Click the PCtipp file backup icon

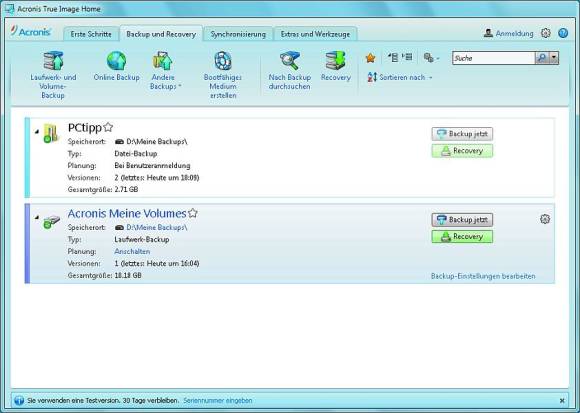(51, 133)
